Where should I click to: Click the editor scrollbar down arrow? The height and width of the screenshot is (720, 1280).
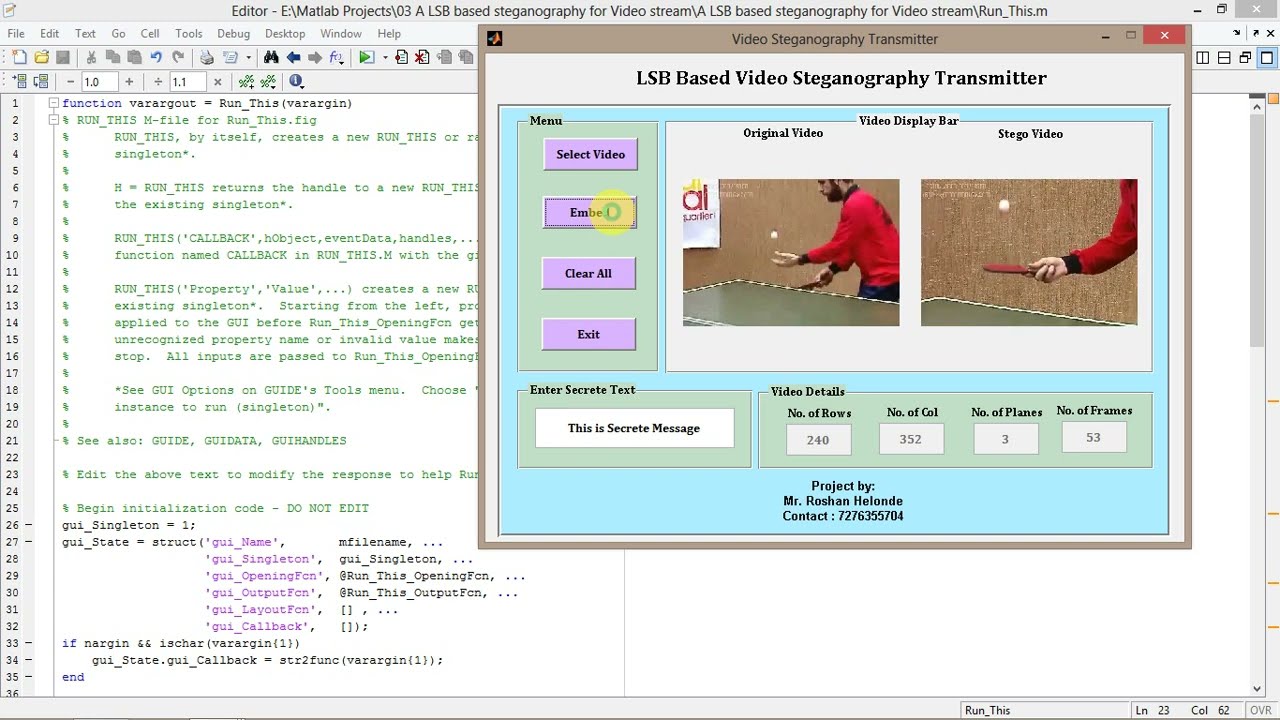pyautogui.click(x=1258, y=689)
